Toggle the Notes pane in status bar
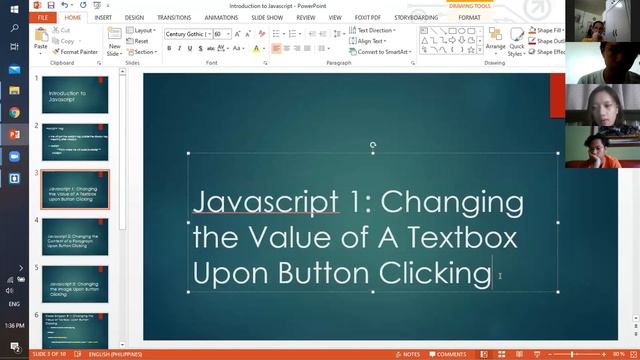The width and height of the screenshot is (640, 360). 407,354
